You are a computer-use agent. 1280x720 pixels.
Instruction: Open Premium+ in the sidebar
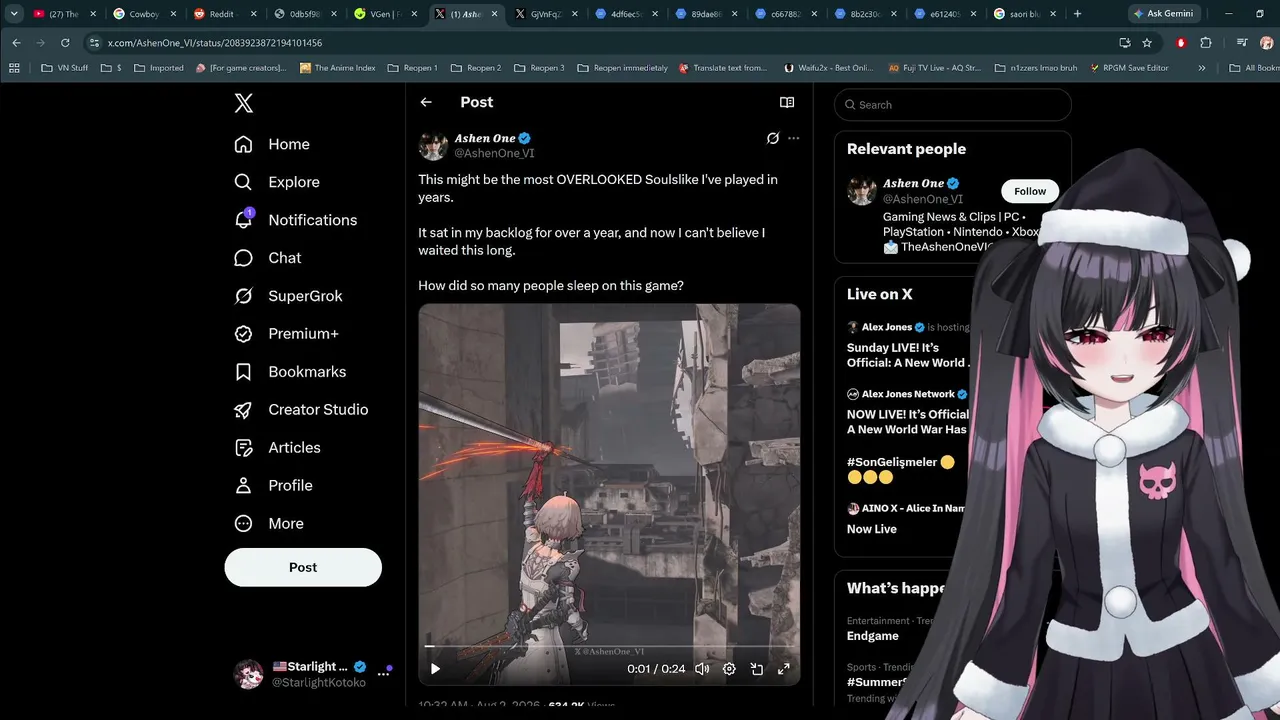(286, 334)
